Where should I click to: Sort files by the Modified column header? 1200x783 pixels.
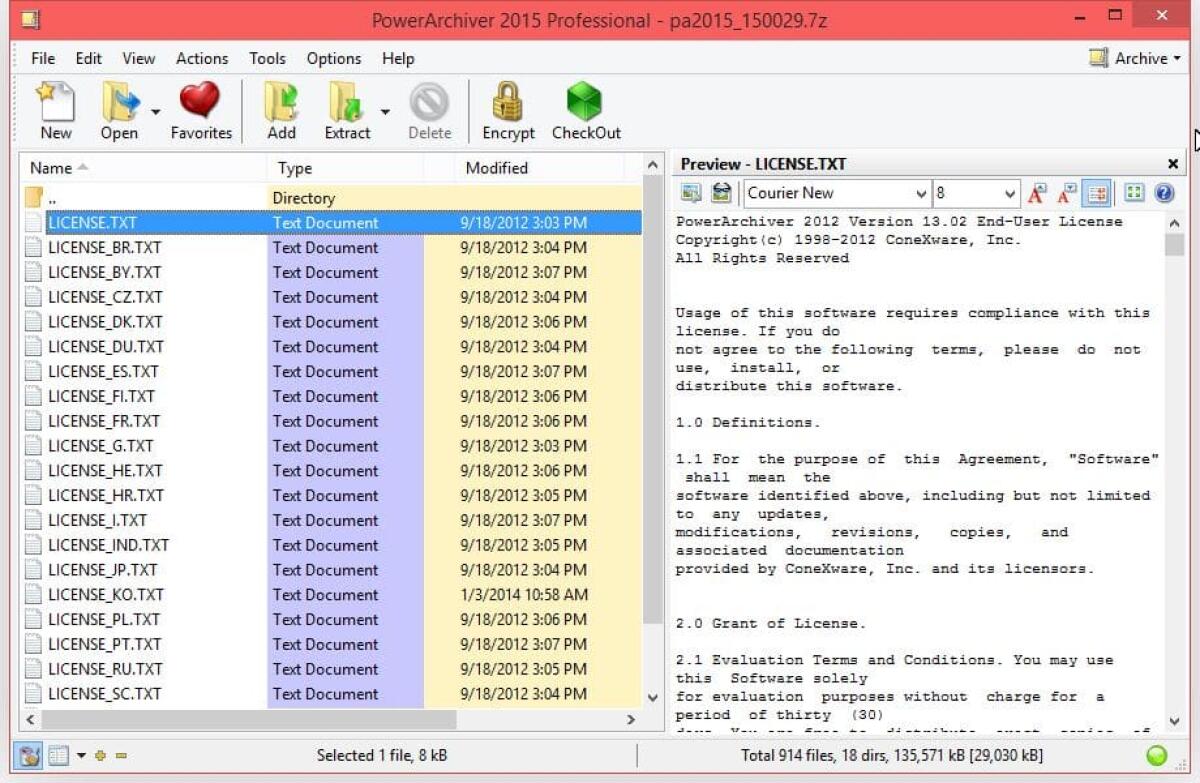(x=497, y=168)
